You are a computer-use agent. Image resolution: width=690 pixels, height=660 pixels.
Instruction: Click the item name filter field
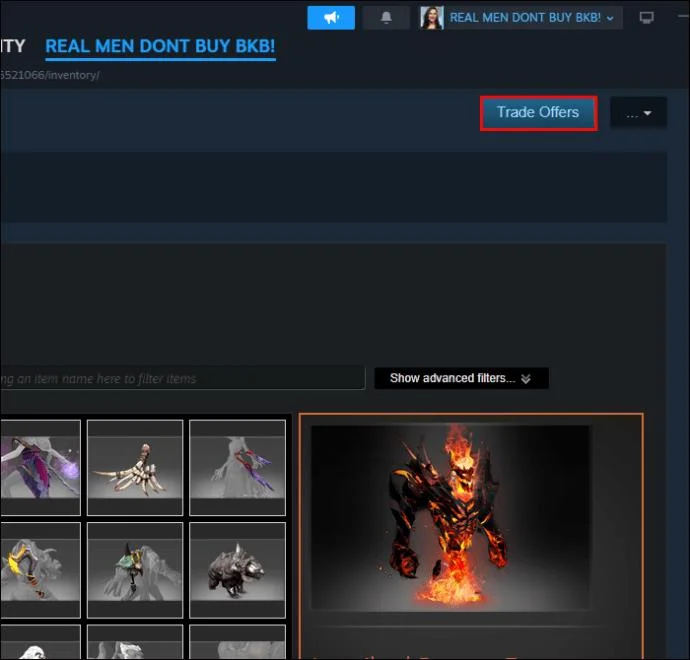[182, 378]
